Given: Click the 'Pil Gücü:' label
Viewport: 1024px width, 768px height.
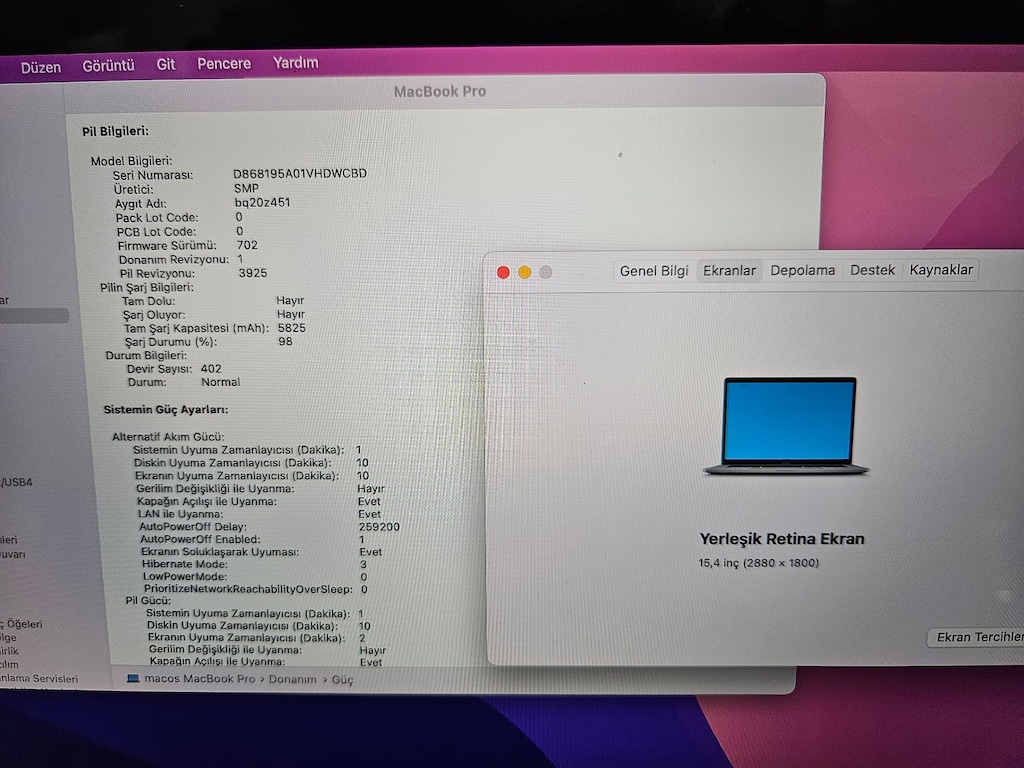Looking at the screenshot, I should [x=148, y=600].
